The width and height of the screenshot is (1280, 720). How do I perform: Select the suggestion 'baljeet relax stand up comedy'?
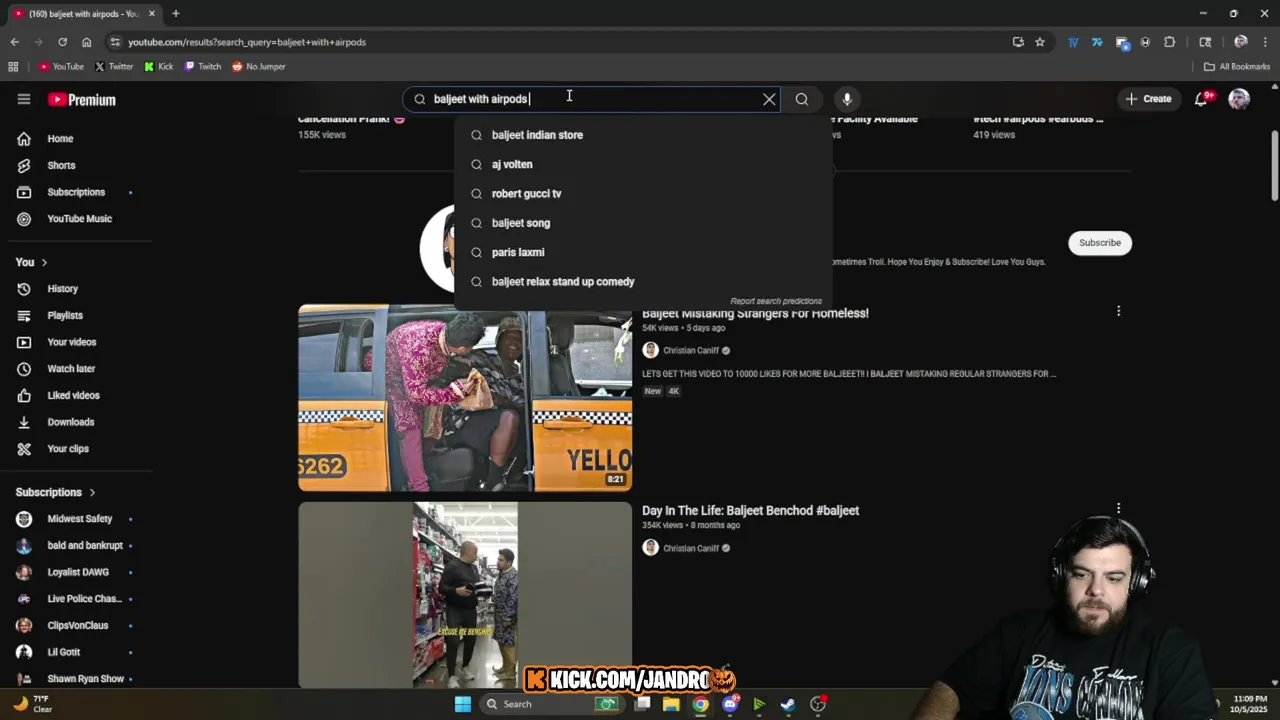[643, 282]
